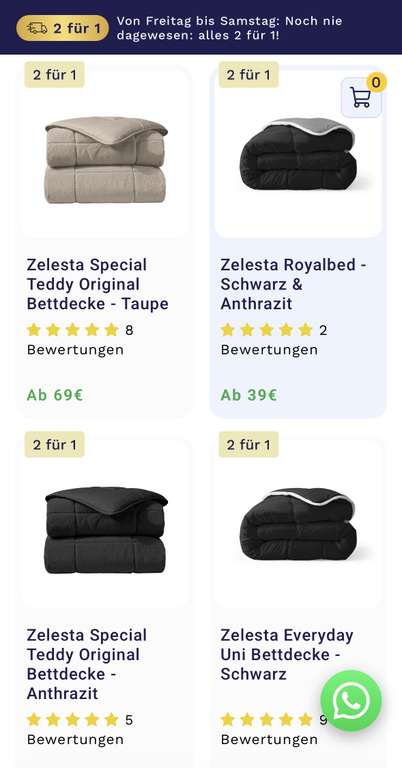Click the Ab 69€ price
Screen dimensions: 402x768
tap(55, 395)
